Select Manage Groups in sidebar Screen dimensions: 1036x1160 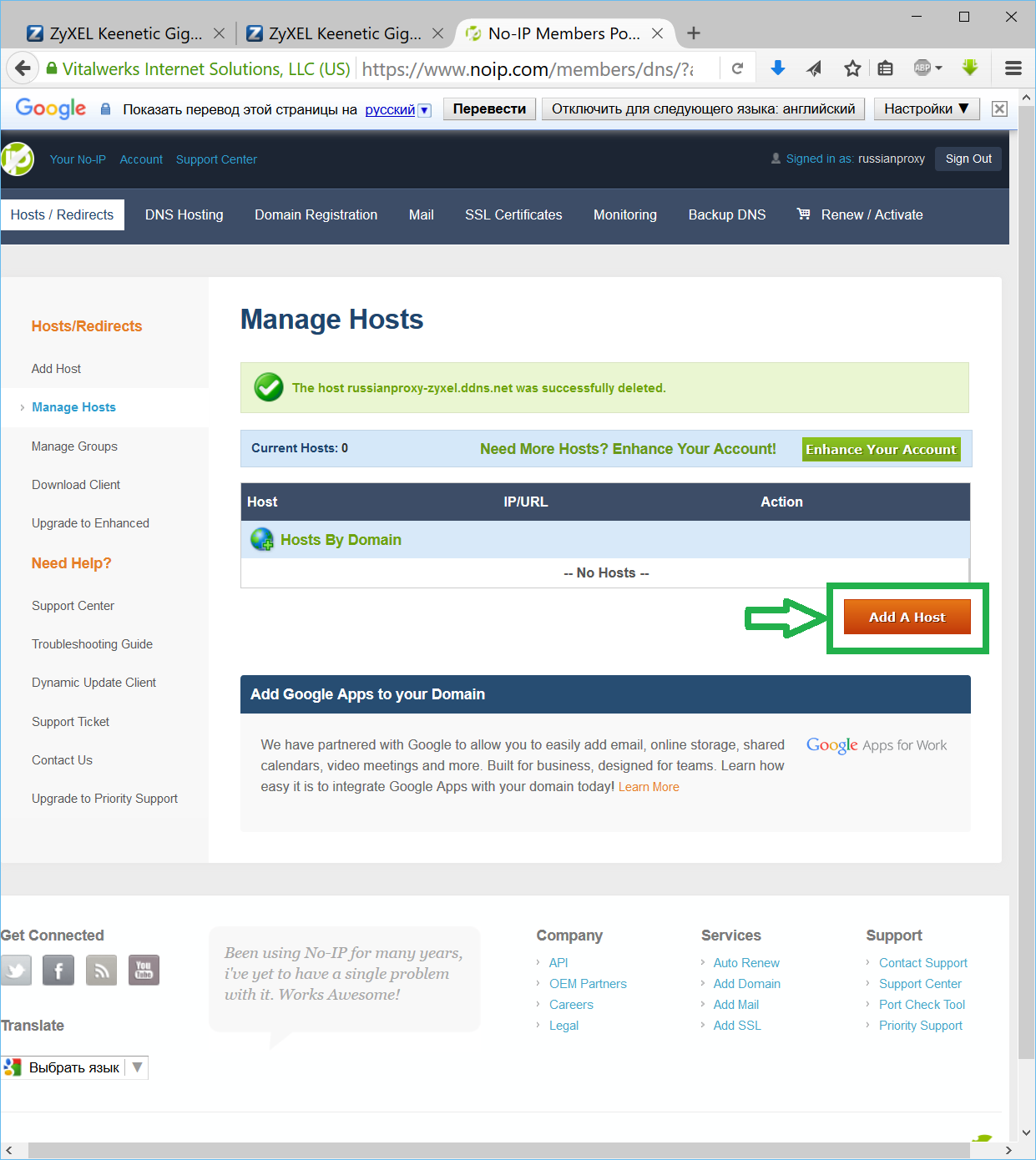pyautogui.click(x=74, y=446)
